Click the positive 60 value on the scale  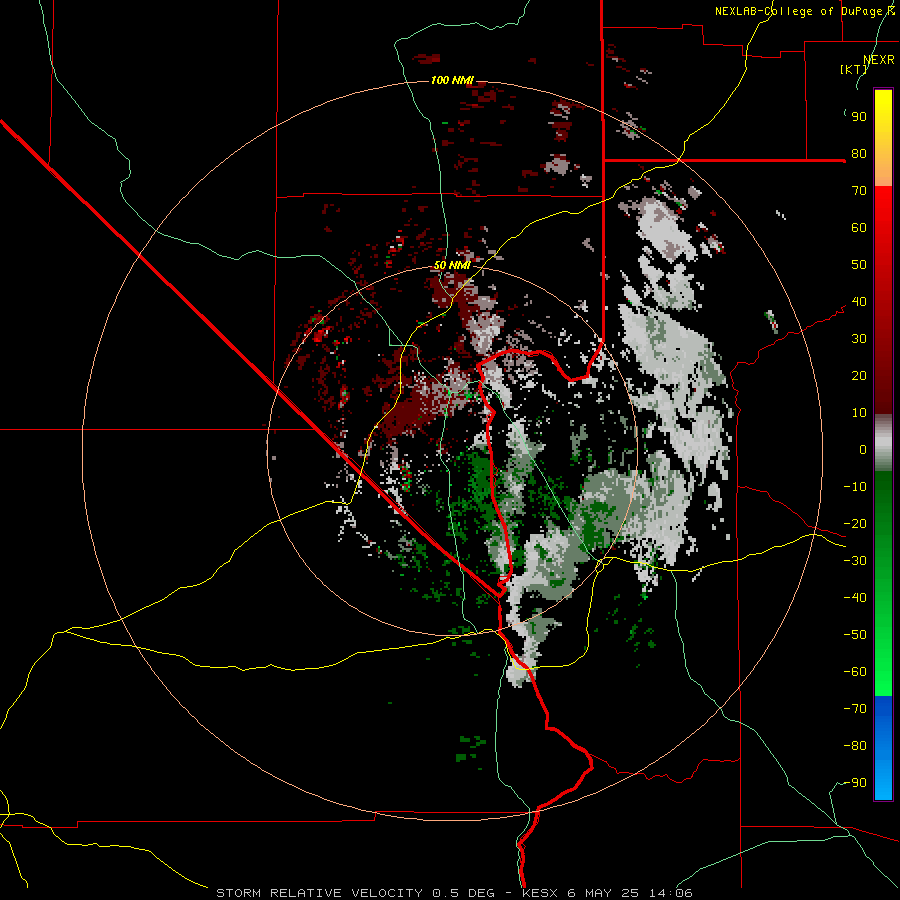pyautogui.click(x=859, y=227)
